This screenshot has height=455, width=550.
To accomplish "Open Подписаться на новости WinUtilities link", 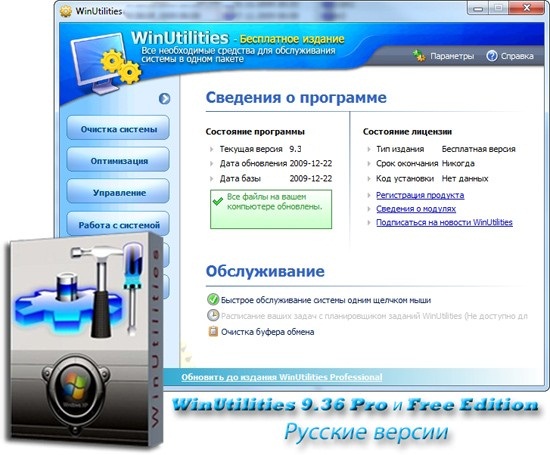I will coord(444,222).
